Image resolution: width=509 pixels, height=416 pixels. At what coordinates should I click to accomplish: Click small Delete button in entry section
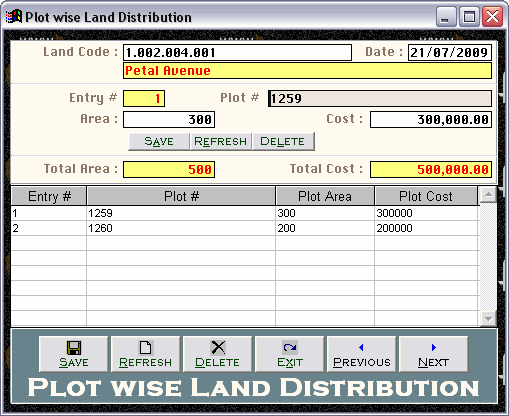click(283, 141)
